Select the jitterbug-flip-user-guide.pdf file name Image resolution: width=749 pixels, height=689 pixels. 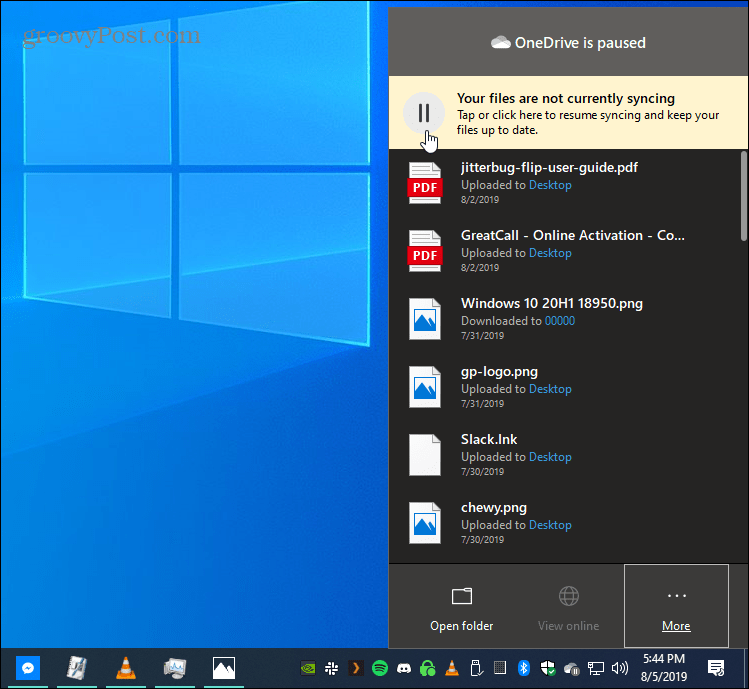coord(549,168)
